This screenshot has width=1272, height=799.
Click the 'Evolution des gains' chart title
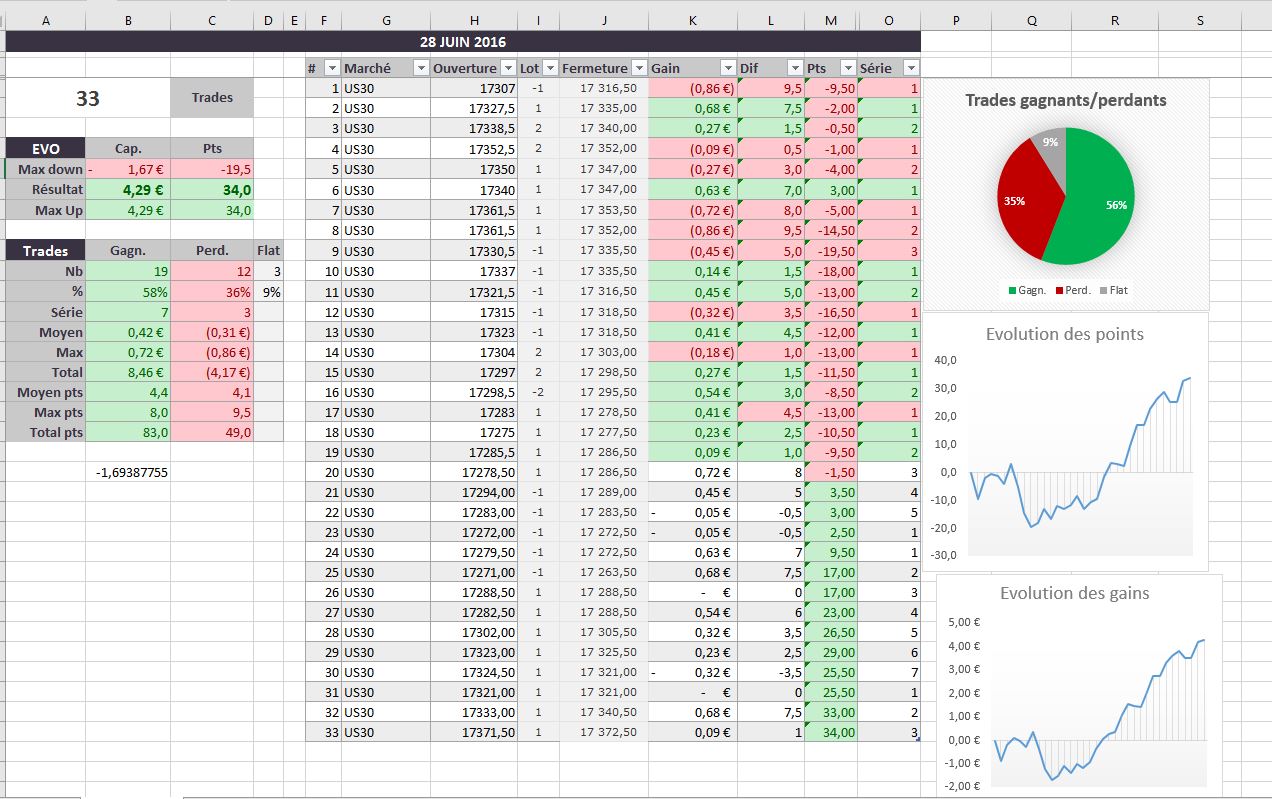(x=1074, y=593)
